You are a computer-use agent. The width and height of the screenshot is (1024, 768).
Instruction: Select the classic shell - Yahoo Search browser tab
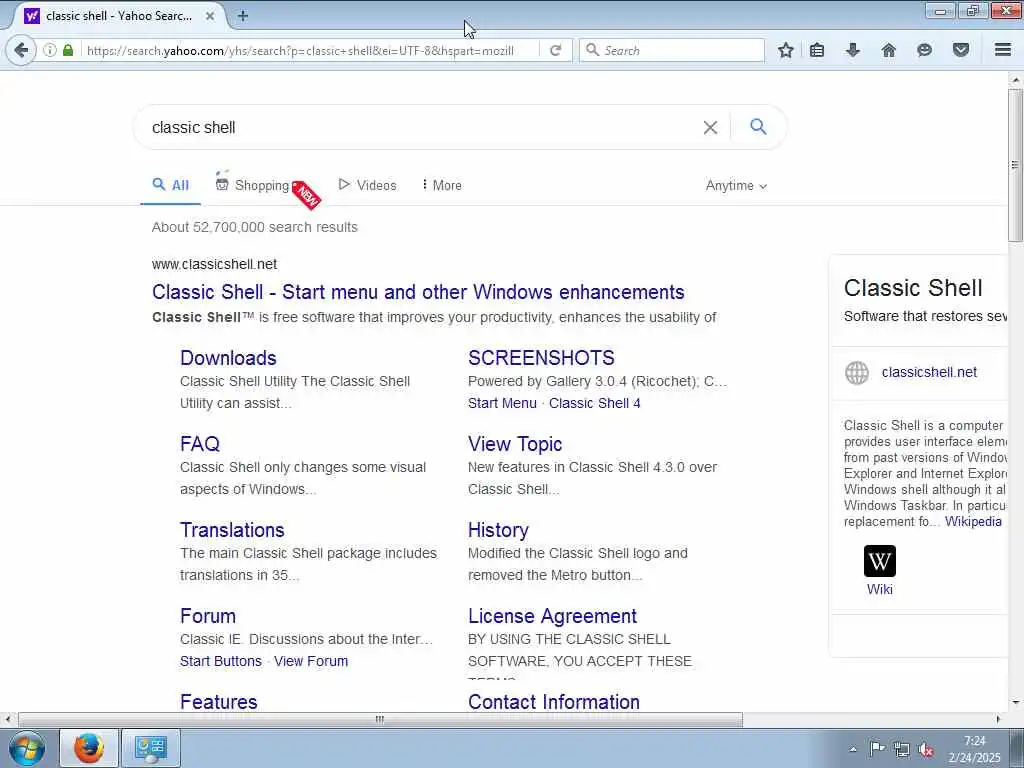click(118, 16)
